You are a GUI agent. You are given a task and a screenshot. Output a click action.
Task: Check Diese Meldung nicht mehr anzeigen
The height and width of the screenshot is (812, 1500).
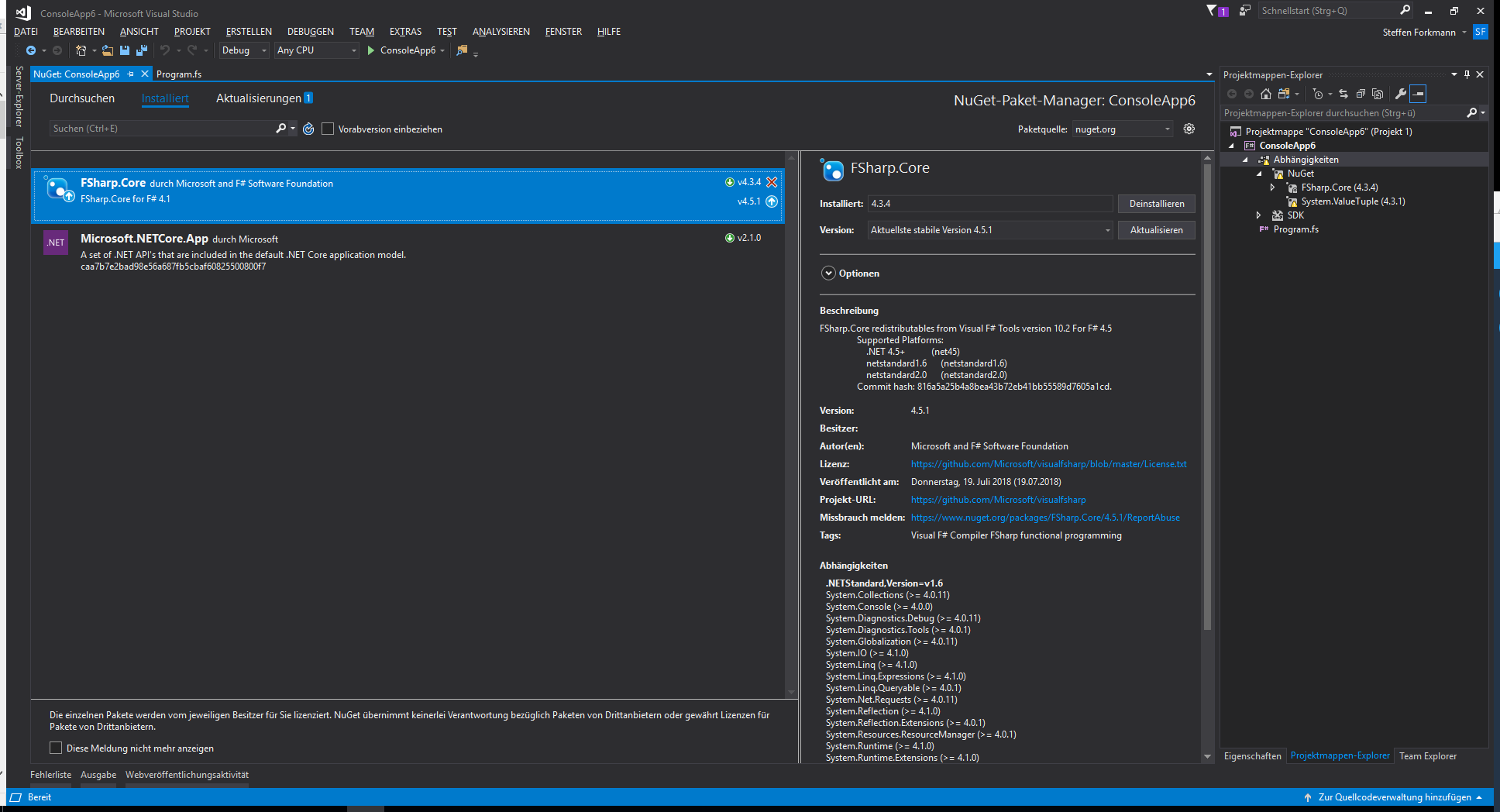56,748
